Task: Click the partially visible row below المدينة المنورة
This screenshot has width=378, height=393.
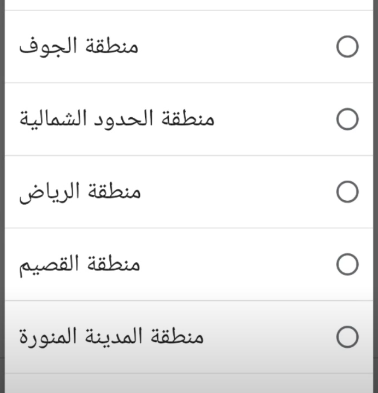Action: click(x=189, y=384)
